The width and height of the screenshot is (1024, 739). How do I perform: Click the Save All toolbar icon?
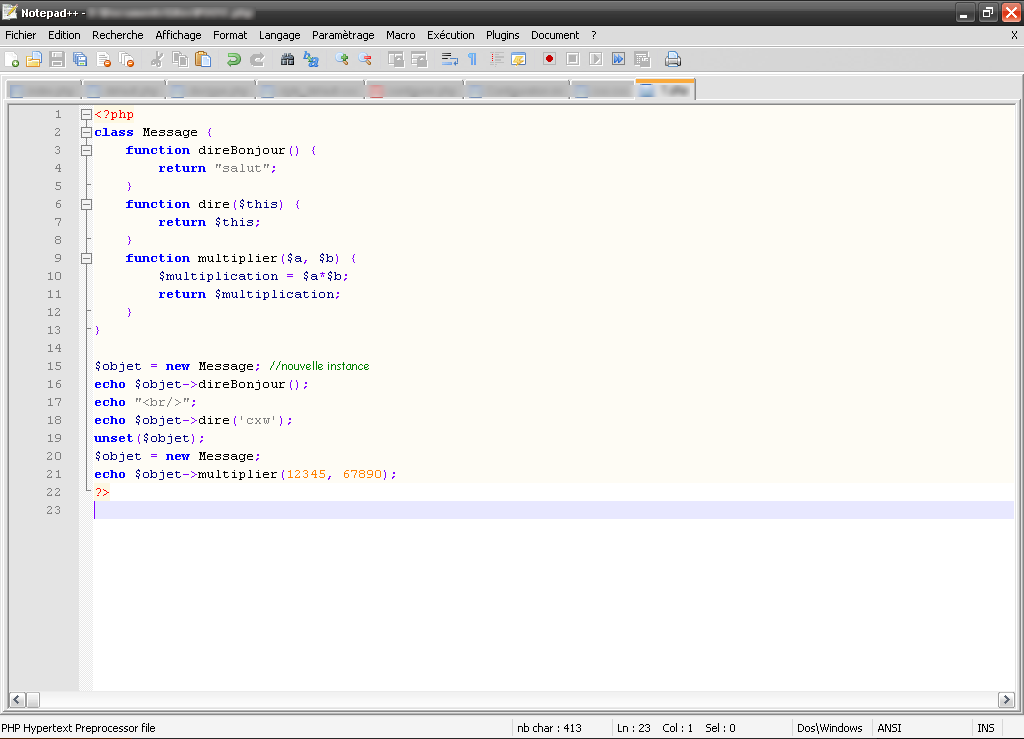click(x=81, y=59)
